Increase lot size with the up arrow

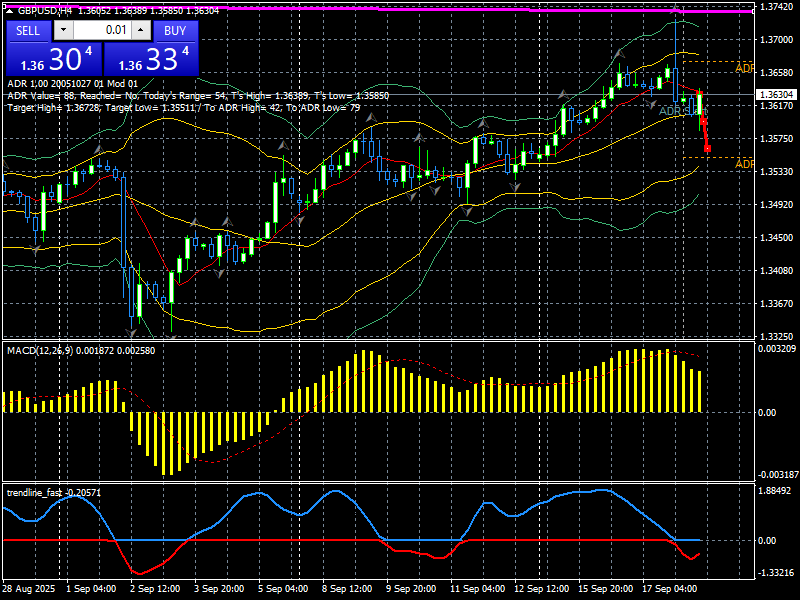(x=141, y=30)
